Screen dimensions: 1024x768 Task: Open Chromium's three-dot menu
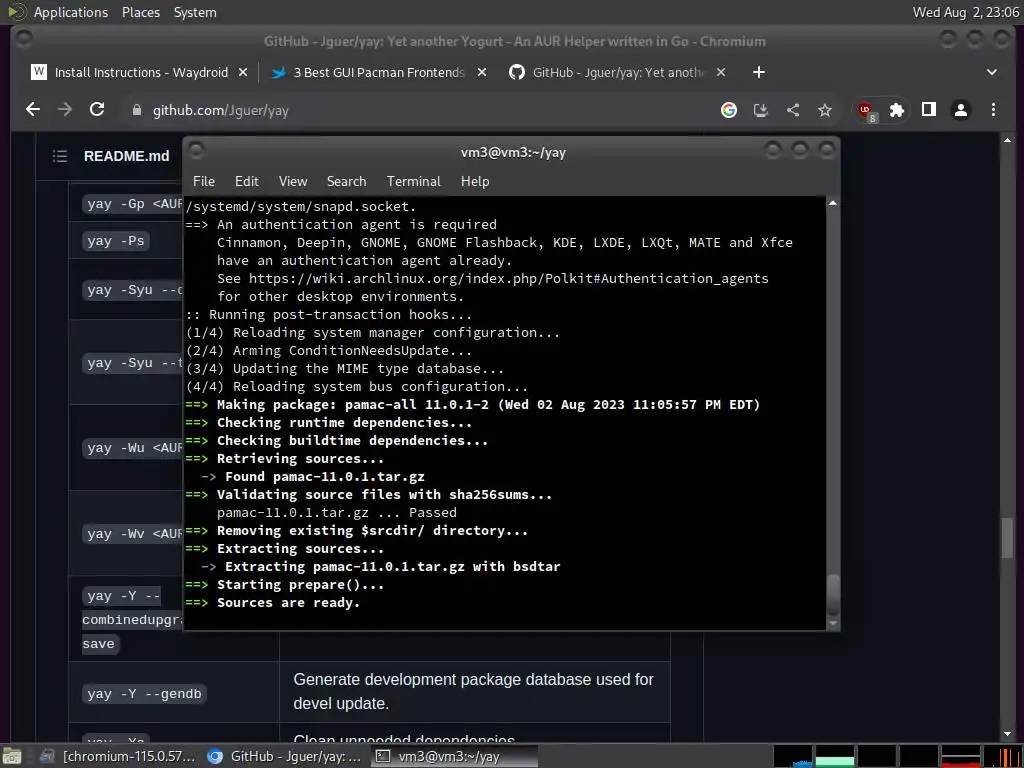coord(993,110)
